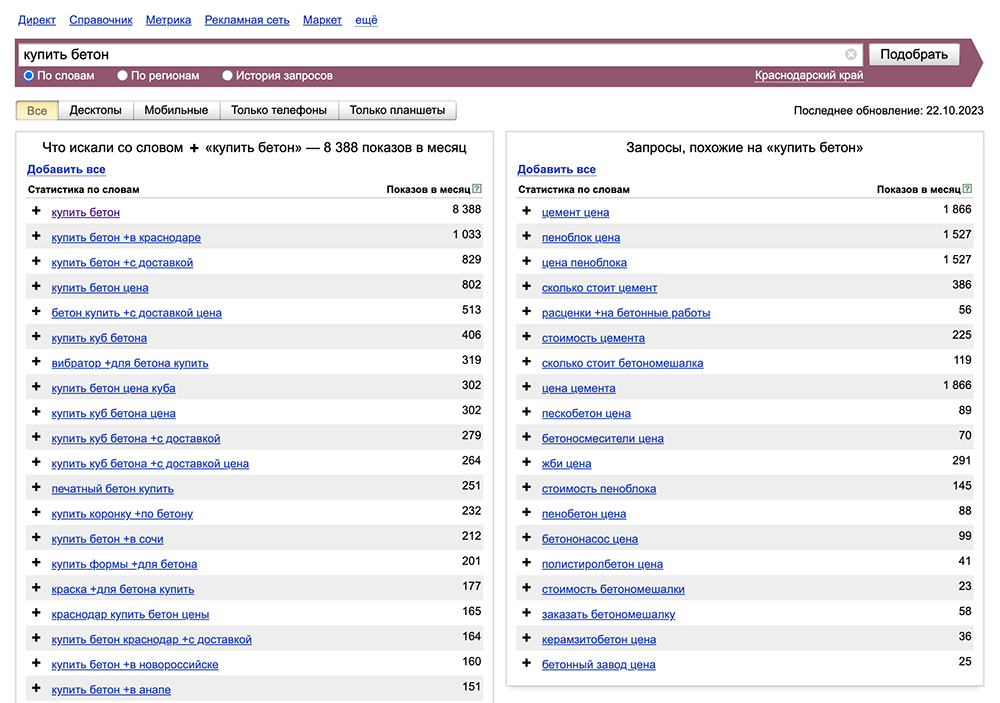This screenshot has width=1000, height=703.
Task: Choose the 'История запросов' radio option
Action: 228,75
